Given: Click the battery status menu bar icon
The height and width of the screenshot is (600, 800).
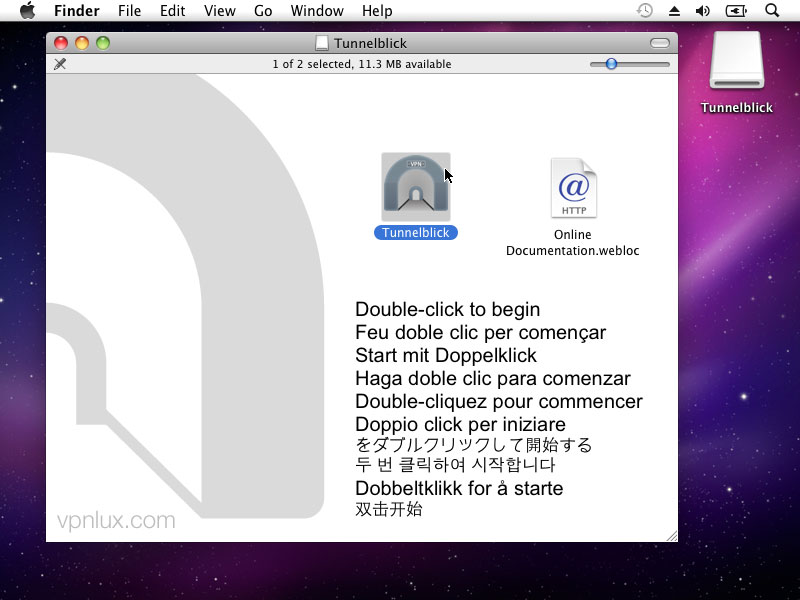Looking at the screenshot, I should tap(736, 11).
